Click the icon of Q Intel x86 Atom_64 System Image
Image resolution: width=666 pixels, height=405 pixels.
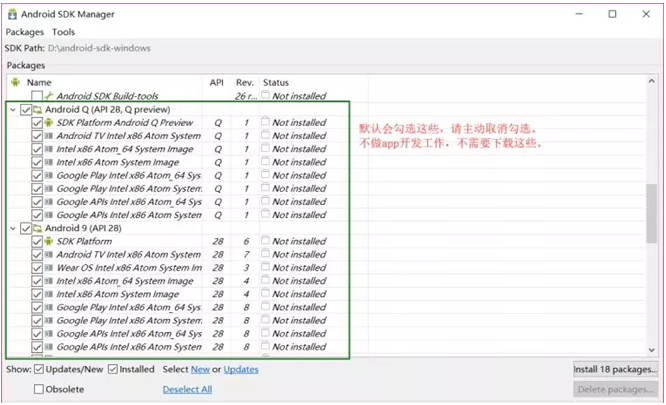pos(49,149)
